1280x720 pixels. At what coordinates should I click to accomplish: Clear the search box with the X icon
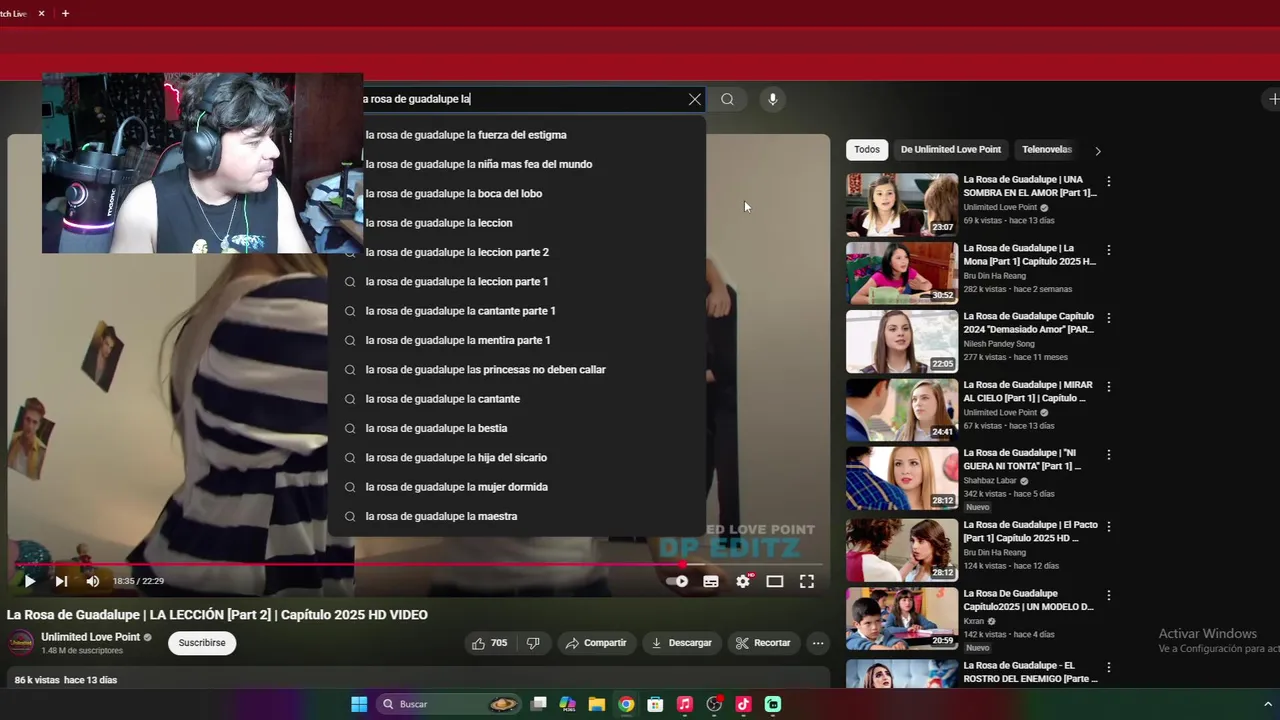[695, 99]
